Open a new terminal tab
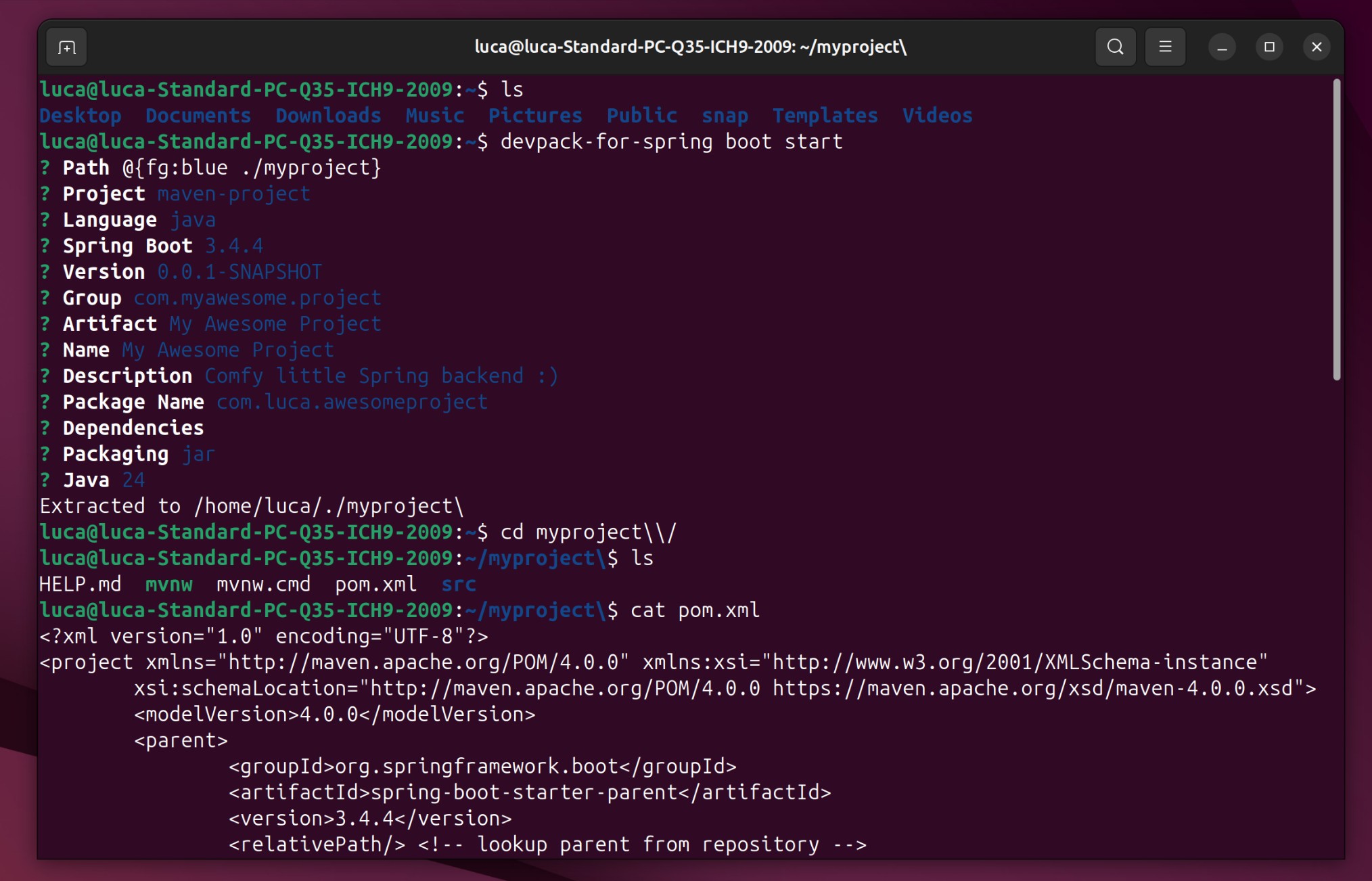 coord(66,47)
